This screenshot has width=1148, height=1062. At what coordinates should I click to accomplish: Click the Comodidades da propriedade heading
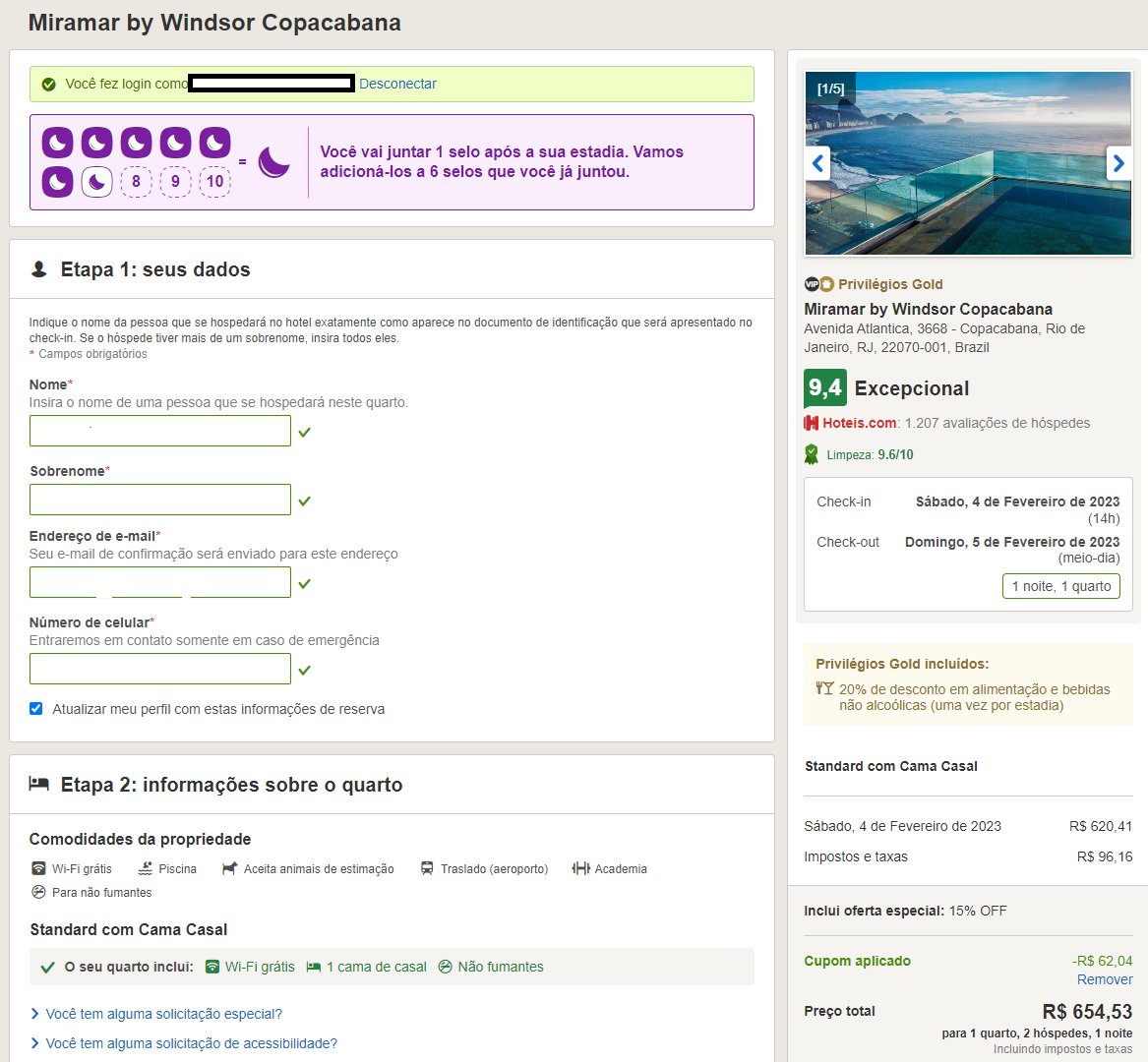click(140, 839)
